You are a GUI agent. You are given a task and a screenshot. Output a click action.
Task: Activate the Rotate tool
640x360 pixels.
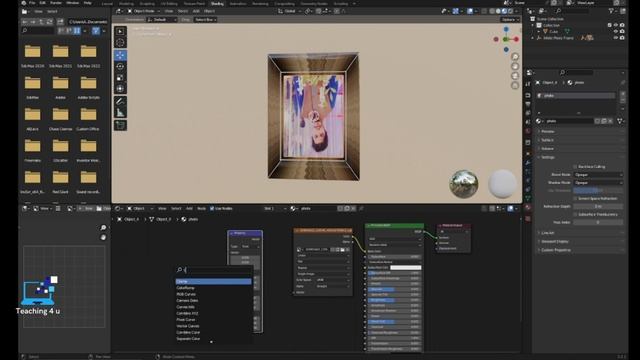point(120,67)
